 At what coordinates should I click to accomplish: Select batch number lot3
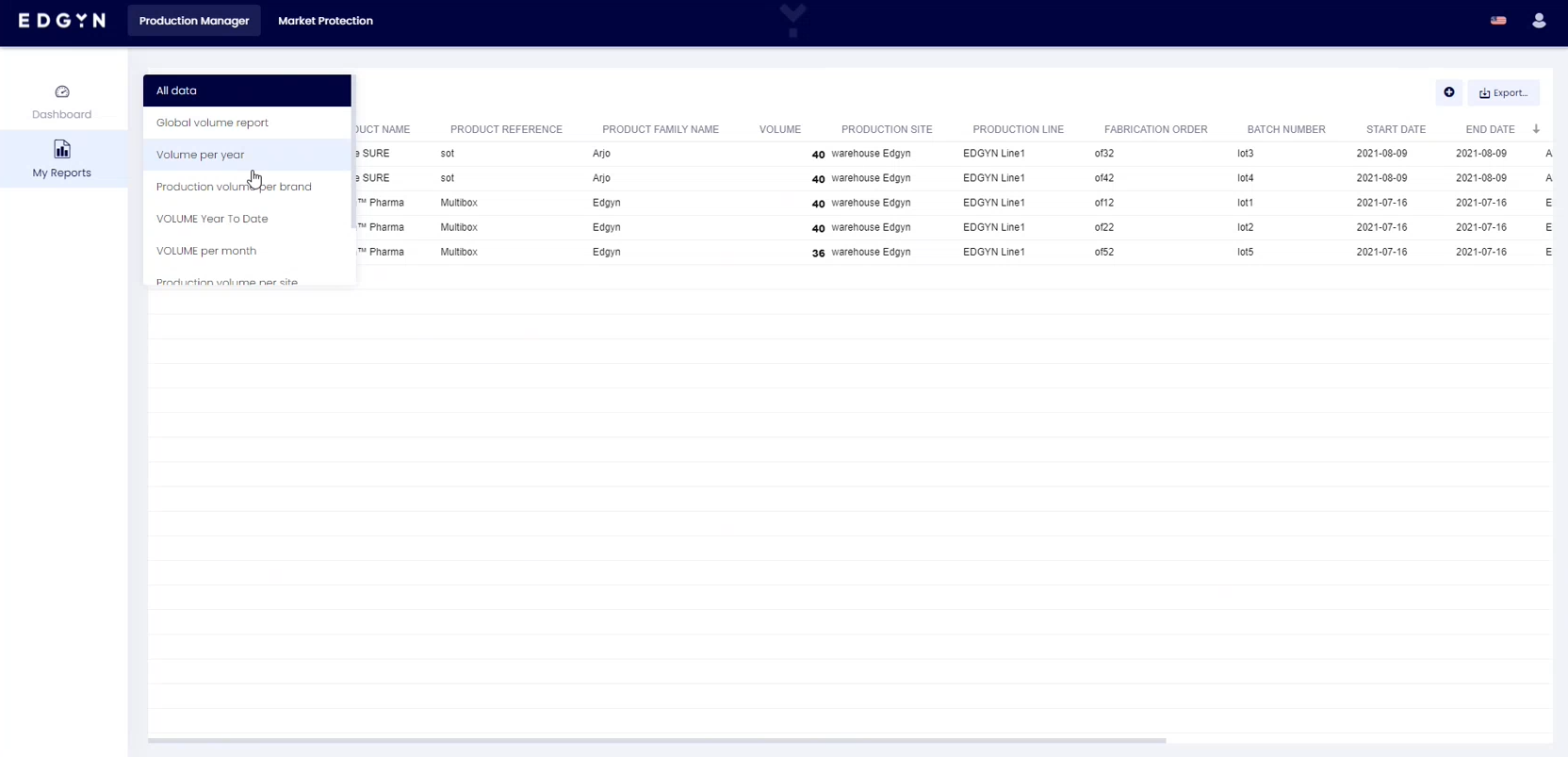[x=1246, y=153]
